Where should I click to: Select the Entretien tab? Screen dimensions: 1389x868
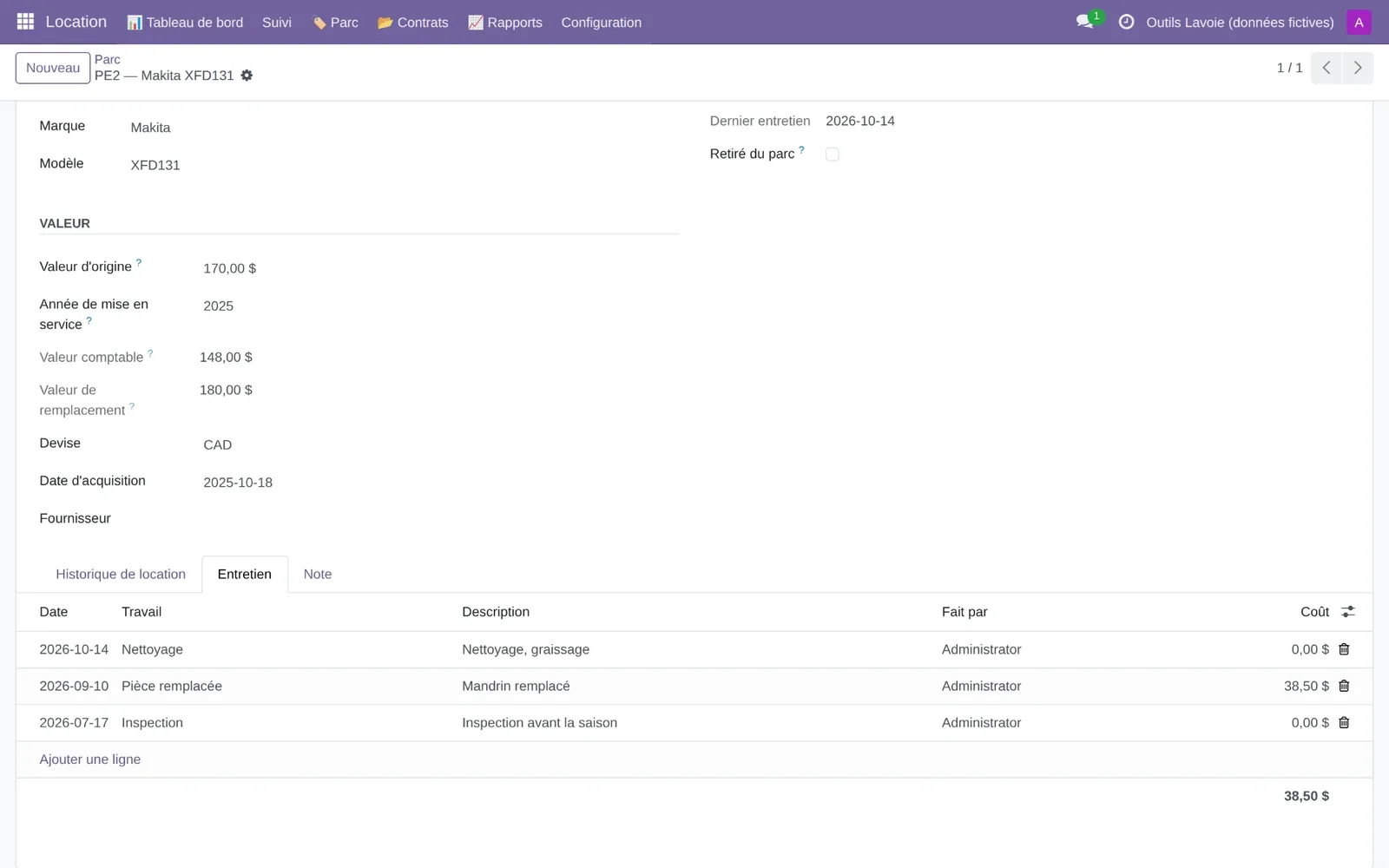pyautogui.click(x=245, y=575)
